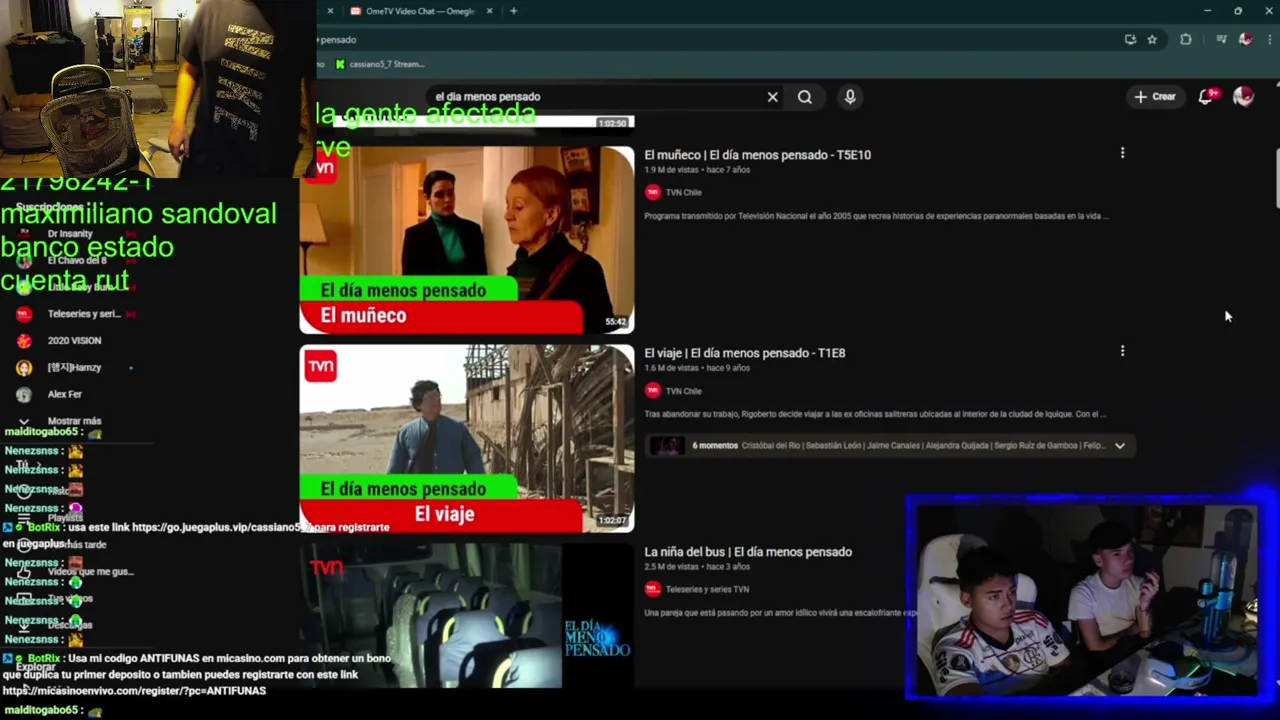This screenshot has height=720, width=1280.
Task: Open title El viaje | El día menos pensado - T1E8
Action: pos(745,353)
